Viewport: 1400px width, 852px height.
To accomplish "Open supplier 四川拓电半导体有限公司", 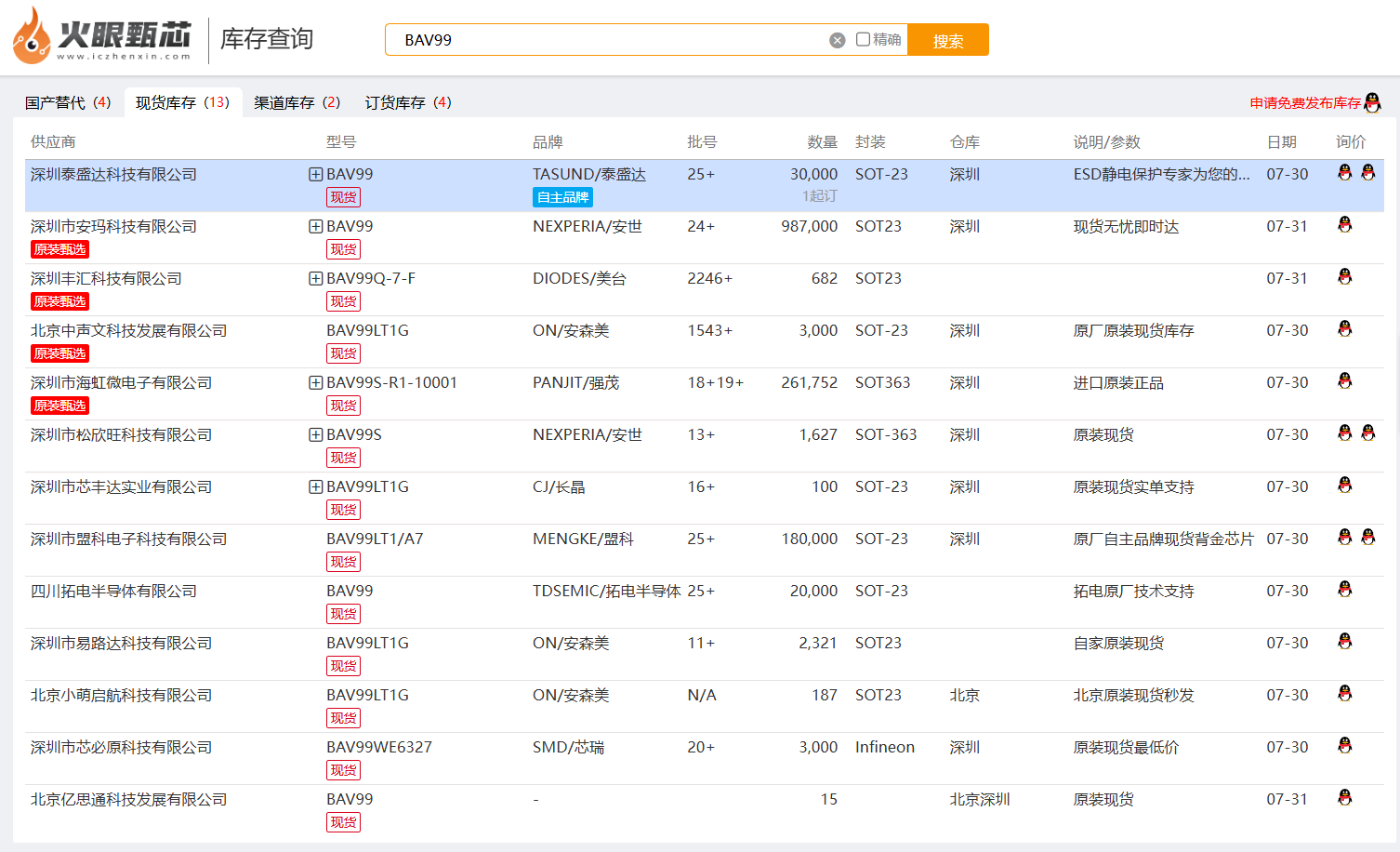I will tap(113, 591).
